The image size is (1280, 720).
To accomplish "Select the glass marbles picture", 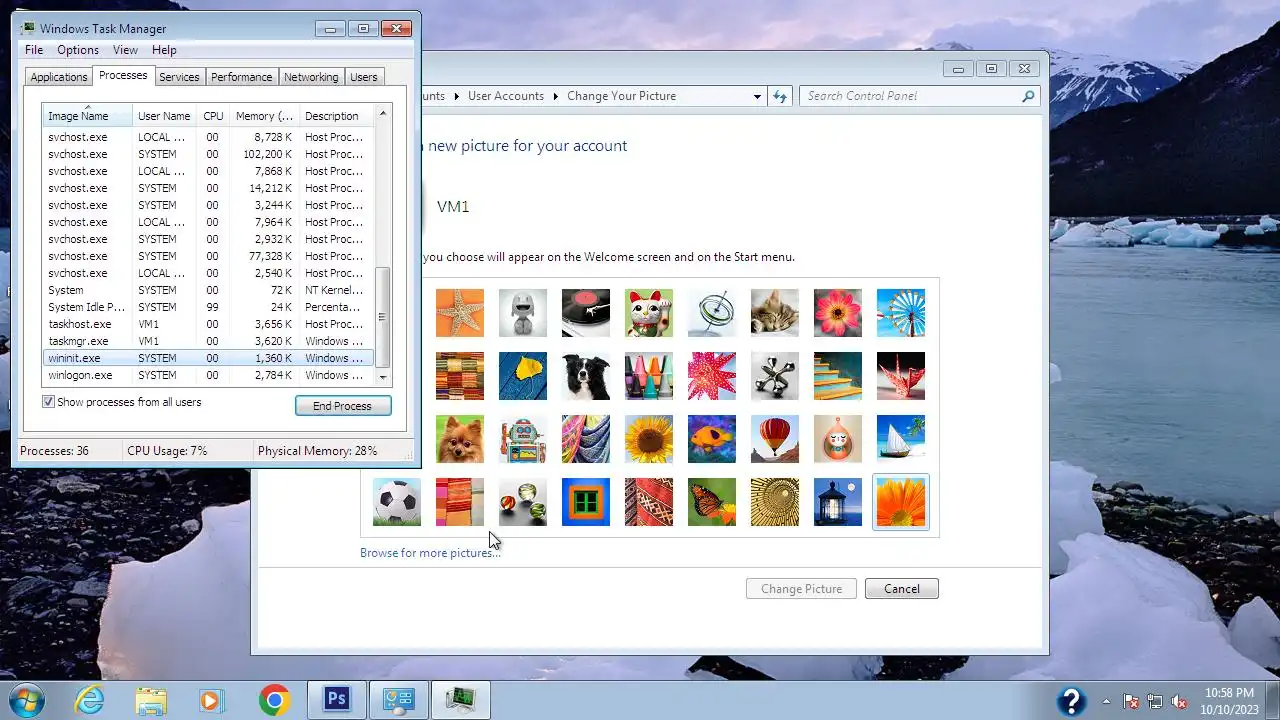I will pyautogui.click(x=523, y=502).
